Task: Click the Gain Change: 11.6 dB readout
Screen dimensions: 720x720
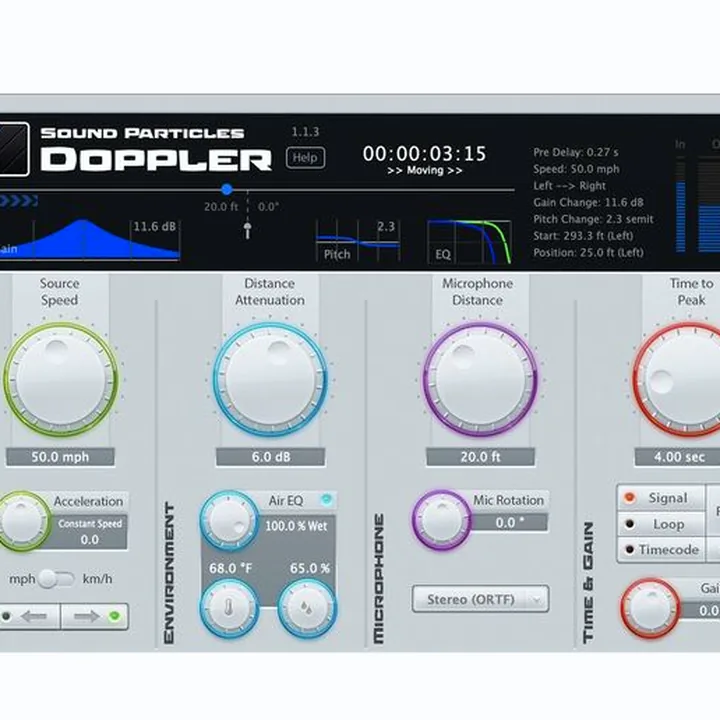Action: pos(588,202)
